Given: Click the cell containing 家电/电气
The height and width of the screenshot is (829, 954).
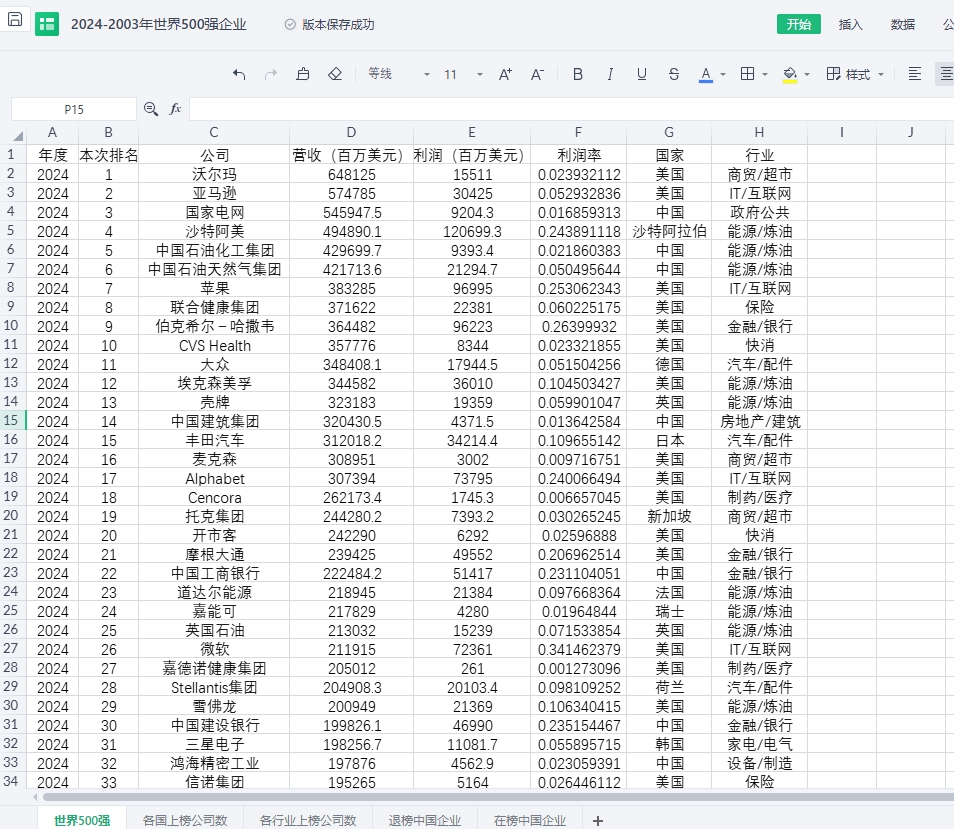Looking at the screenshot, I should tap(760, 744).
